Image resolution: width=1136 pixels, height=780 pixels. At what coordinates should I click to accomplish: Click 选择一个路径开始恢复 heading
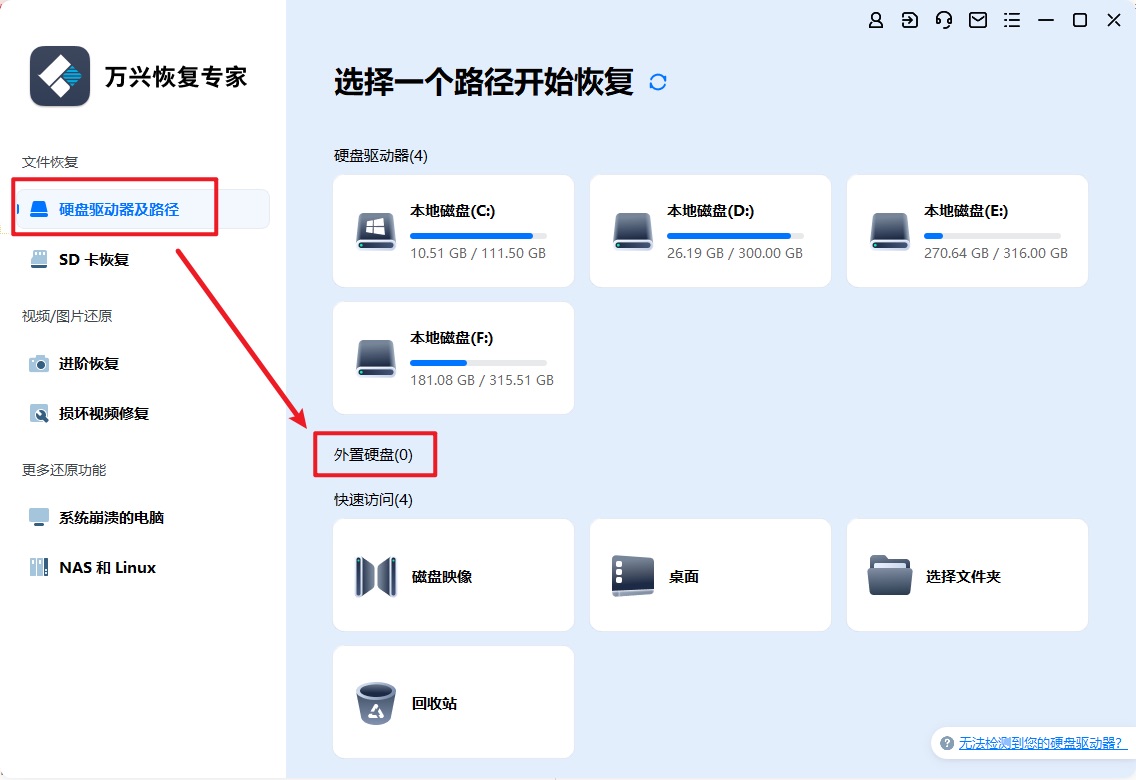point(483,82)
